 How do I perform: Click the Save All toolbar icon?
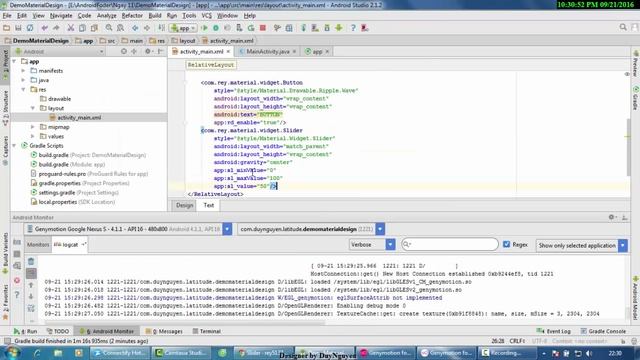pos(18,28)
